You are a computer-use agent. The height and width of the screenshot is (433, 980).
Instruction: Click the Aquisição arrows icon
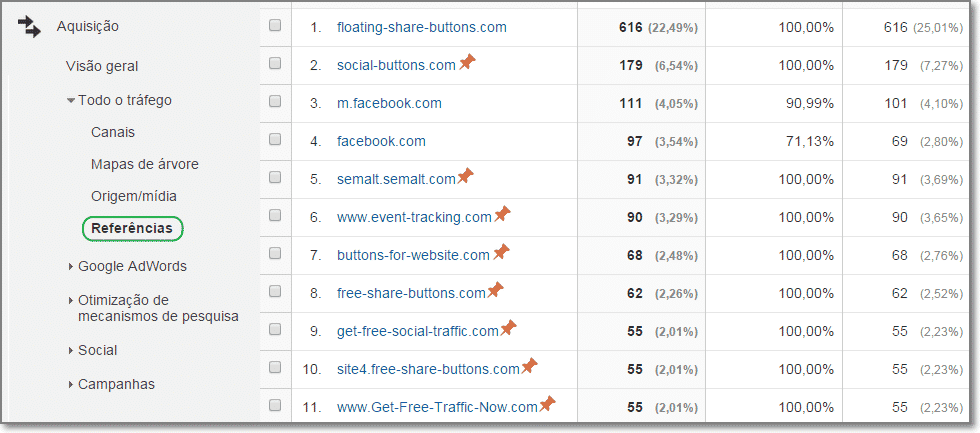point(28,27)
